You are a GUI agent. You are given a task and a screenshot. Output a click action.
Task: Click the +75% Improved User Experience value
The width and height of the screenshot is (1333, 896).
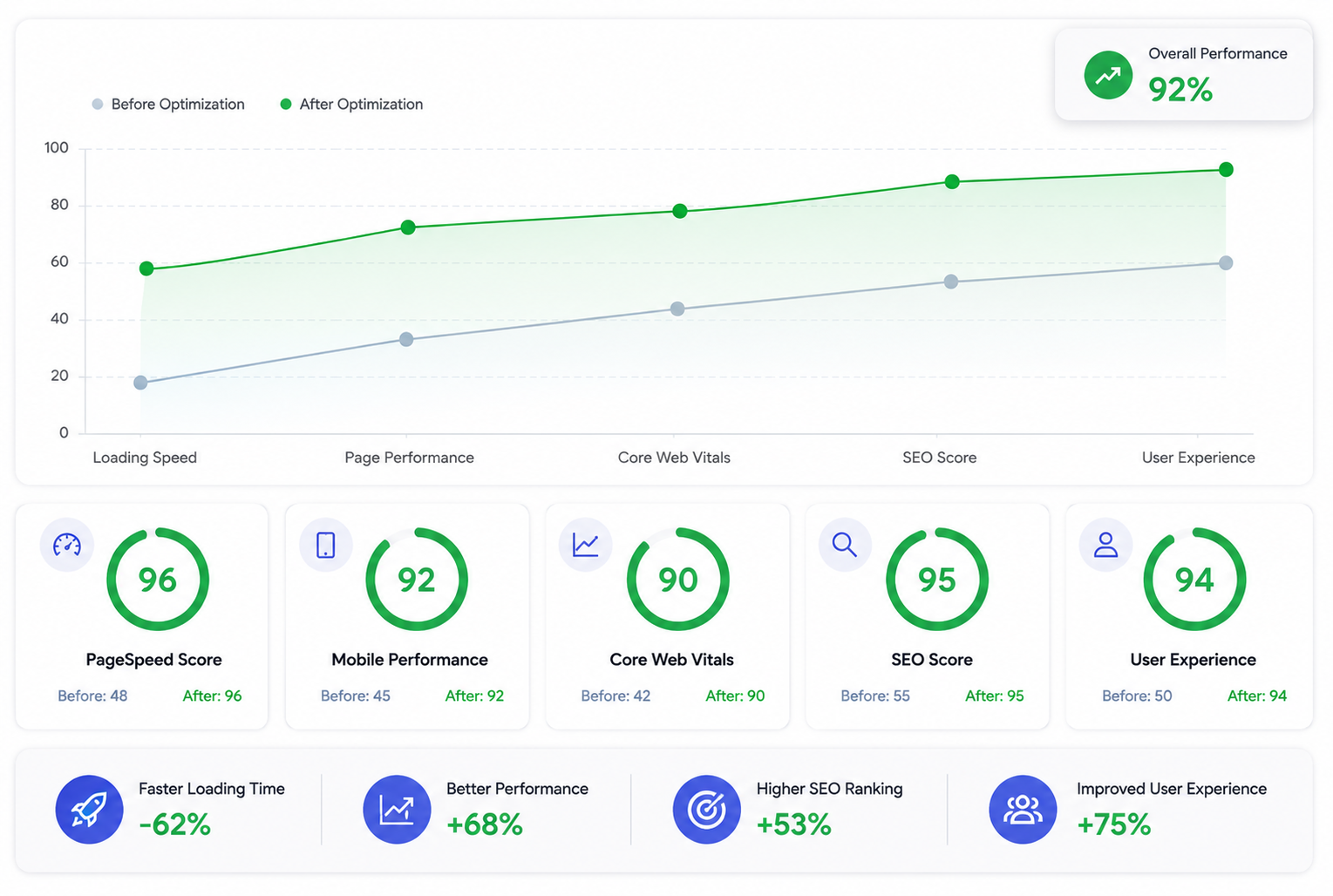click(x=1114, y=825)
